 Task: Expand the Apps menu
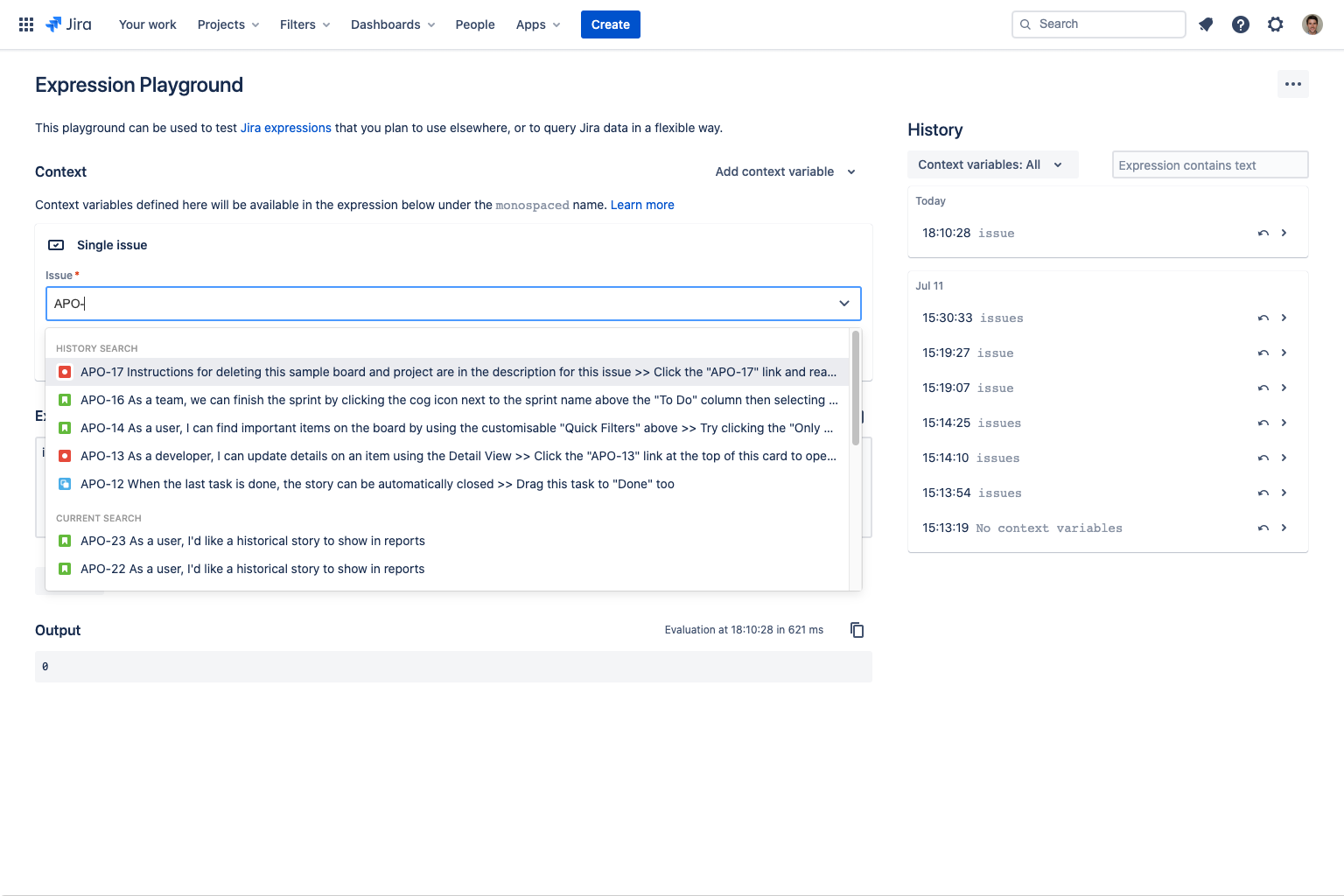click(x=538, y=24)
